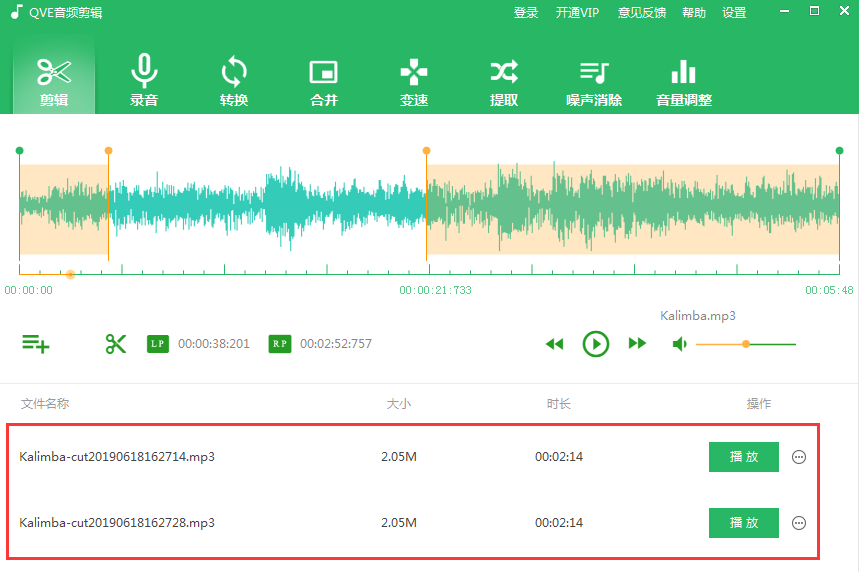Click 开通VIP in the title bar
The width and height of the screenshot is (859, 572).
tap(577, 13)
